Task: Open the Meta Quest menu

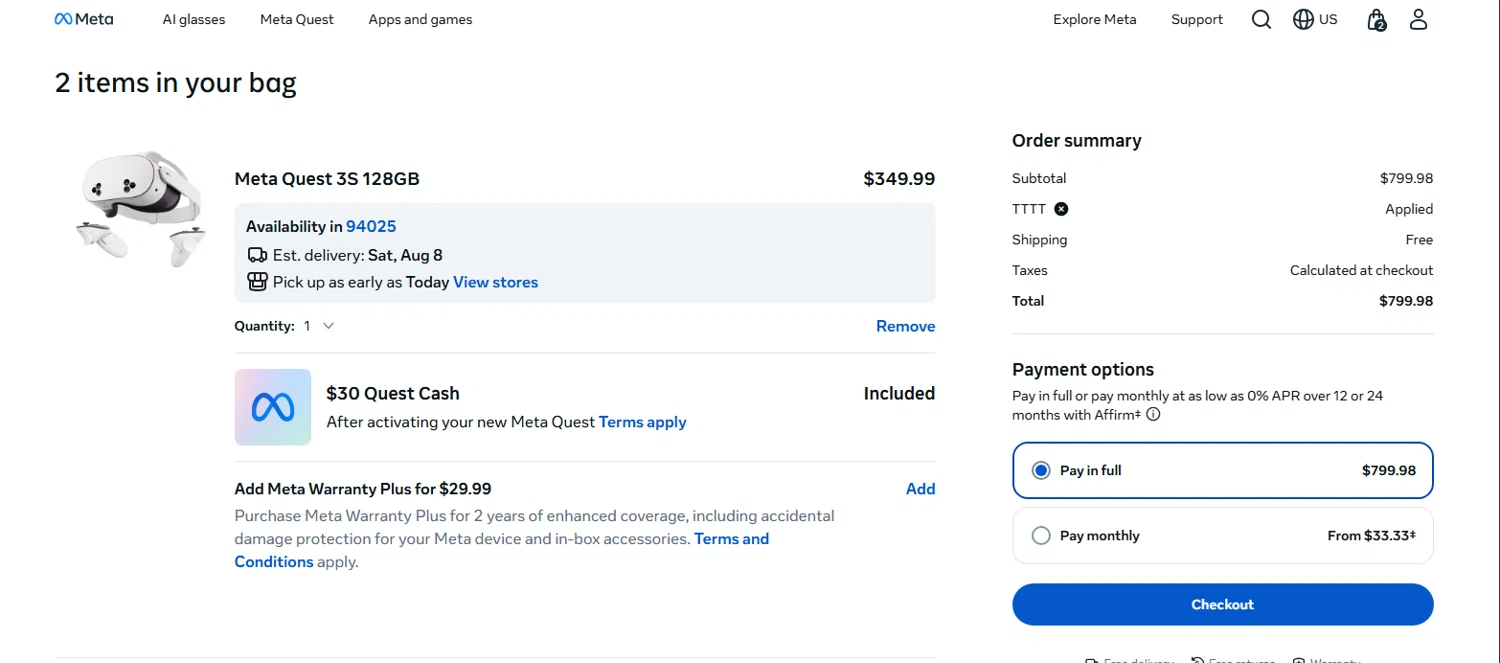Action: tap(297, 19)
